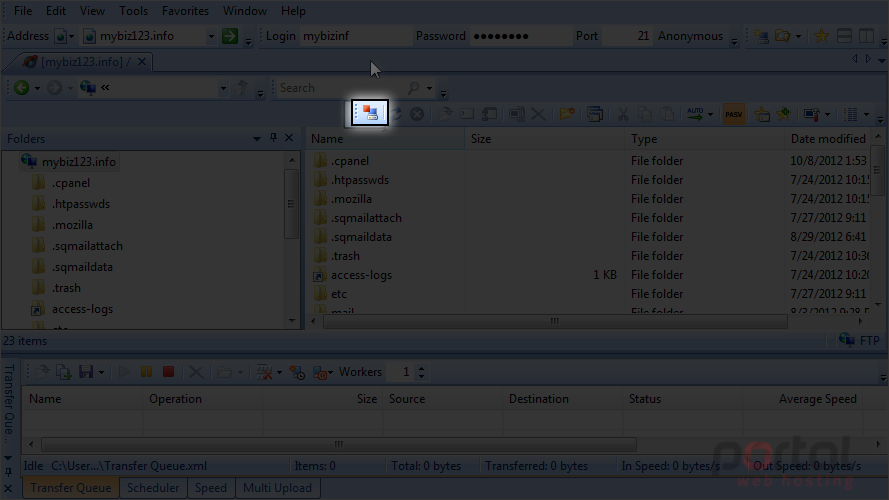889x500 pixels.
Task: Select the Transfer Queue tab
Action: pyautogui.click(x=71, y=488)
